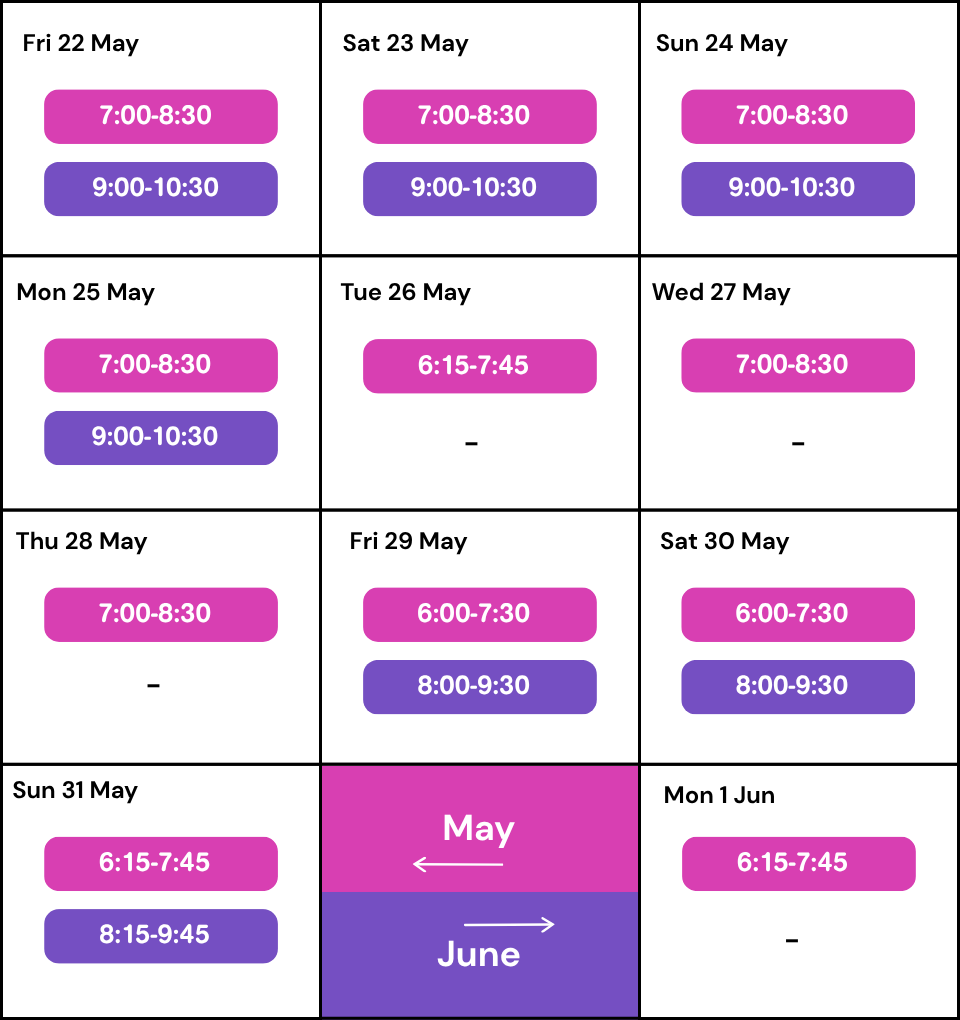
Task: Book Fri 29 May 6:00-7:30 slot
Action: tap(479, 614)
